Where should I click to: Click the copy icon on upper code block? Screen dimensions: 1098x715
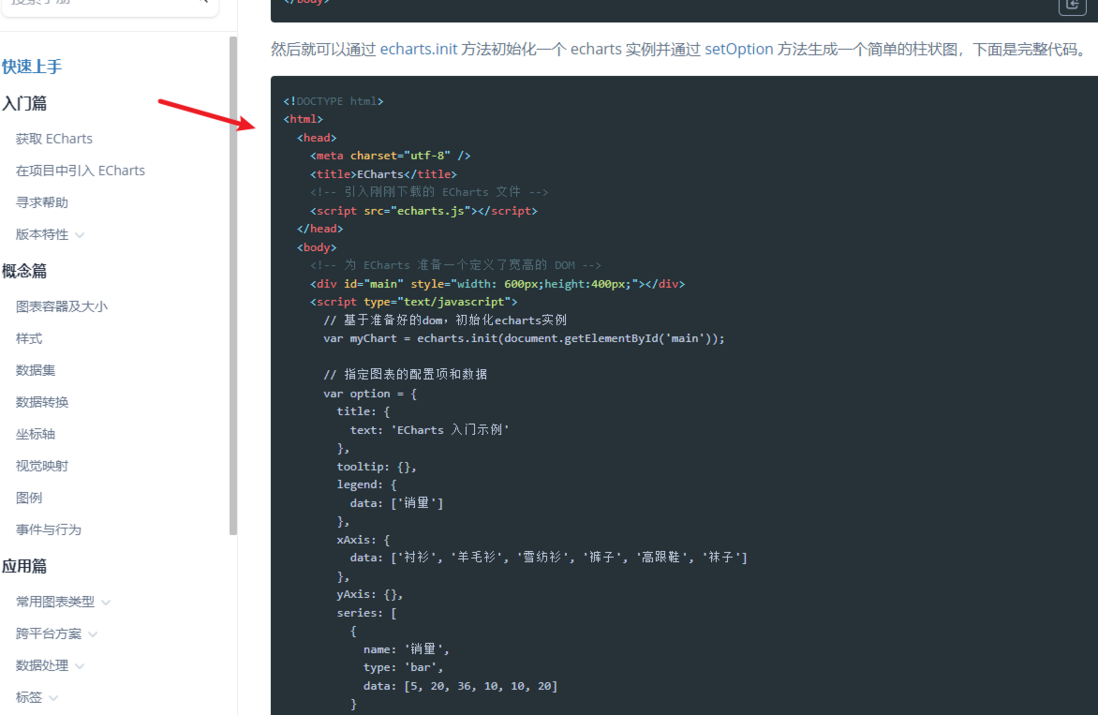[x=1072, y=4]
